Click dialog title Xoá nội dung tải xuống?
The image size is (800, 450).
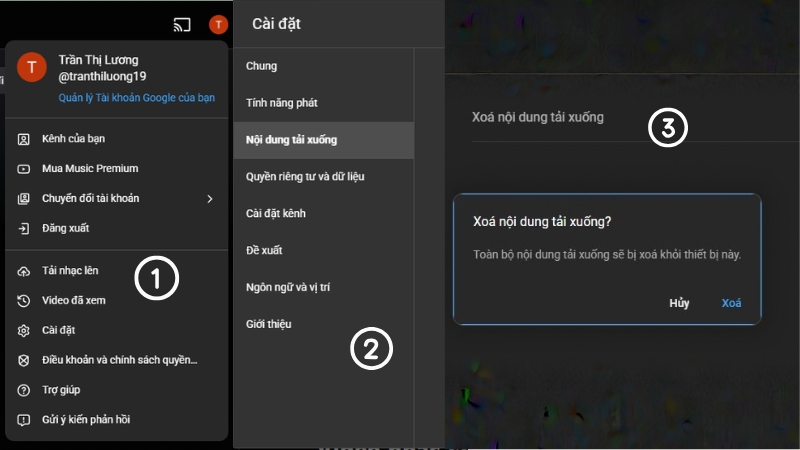(x=542, y=221)
